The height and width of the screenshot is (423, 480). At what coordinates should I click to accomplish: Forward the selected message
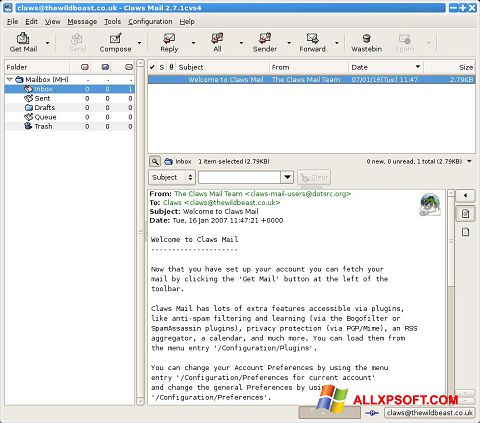tap(312, 43)
